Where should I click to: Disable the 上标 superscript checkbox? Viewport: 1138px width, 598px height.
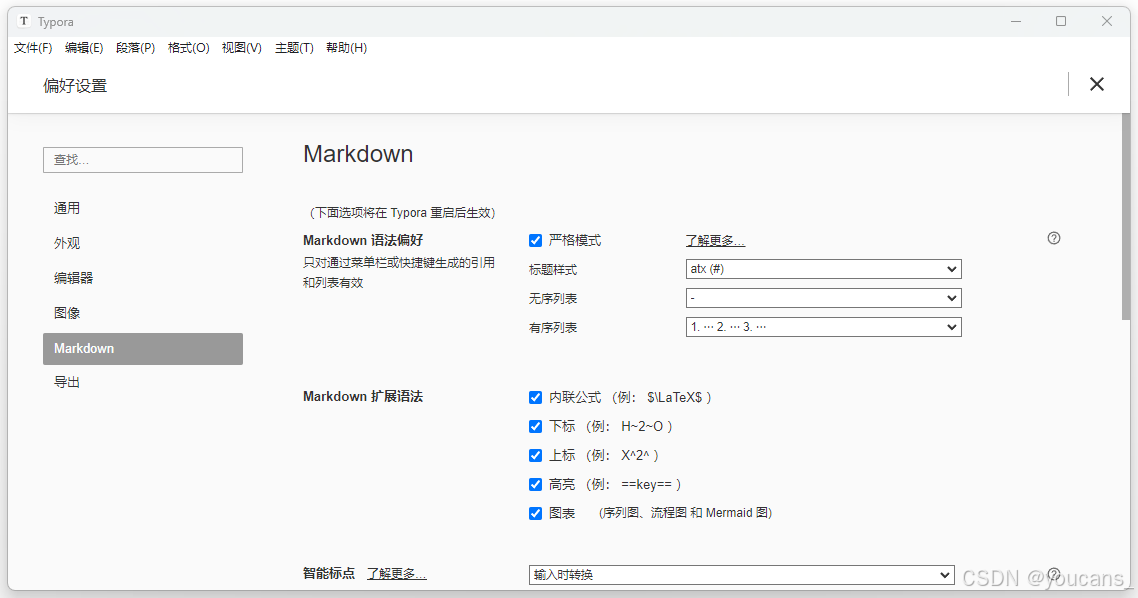[536, 455]
